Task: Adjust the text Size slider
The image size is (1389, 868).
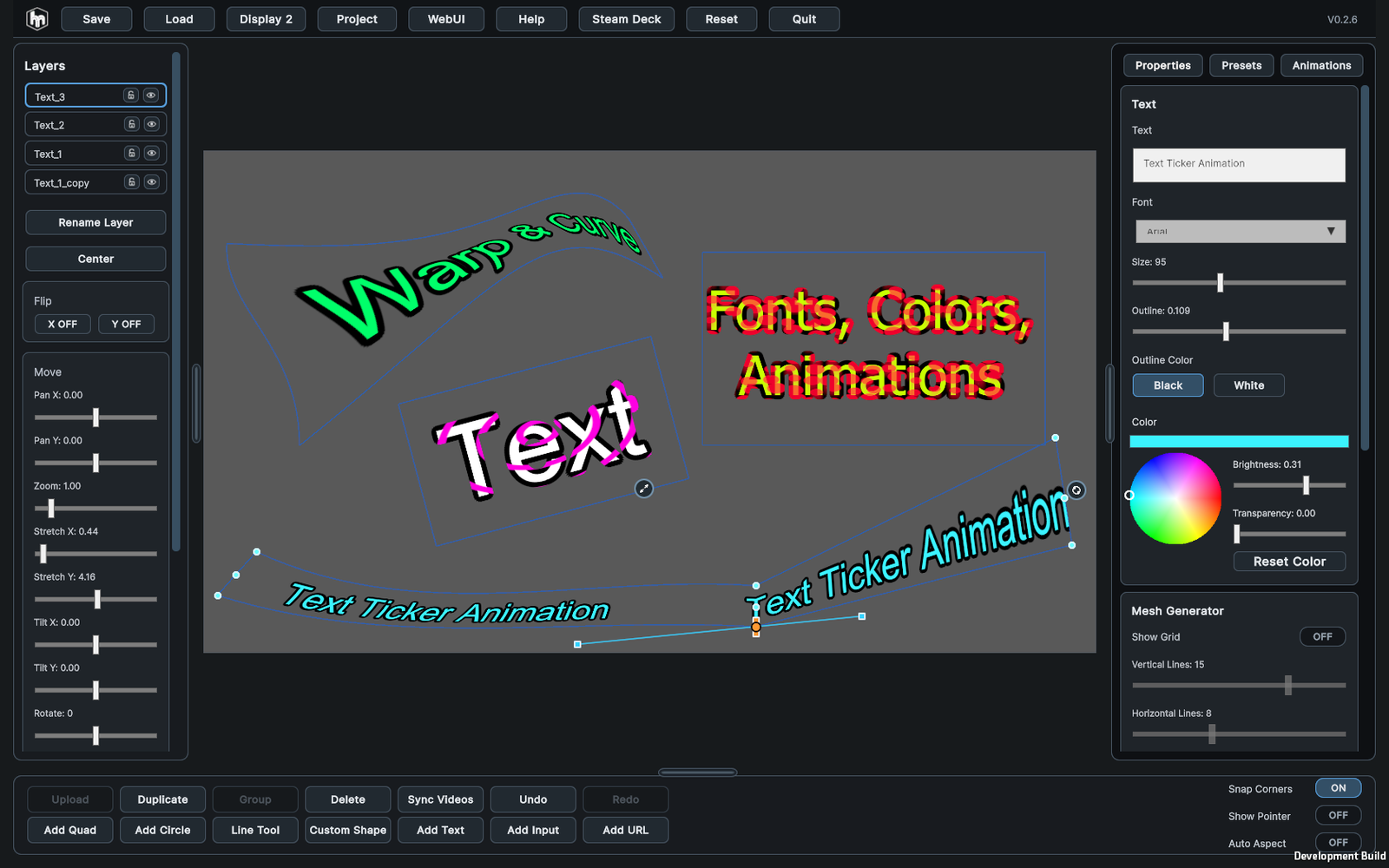Action: point(1239,282)
